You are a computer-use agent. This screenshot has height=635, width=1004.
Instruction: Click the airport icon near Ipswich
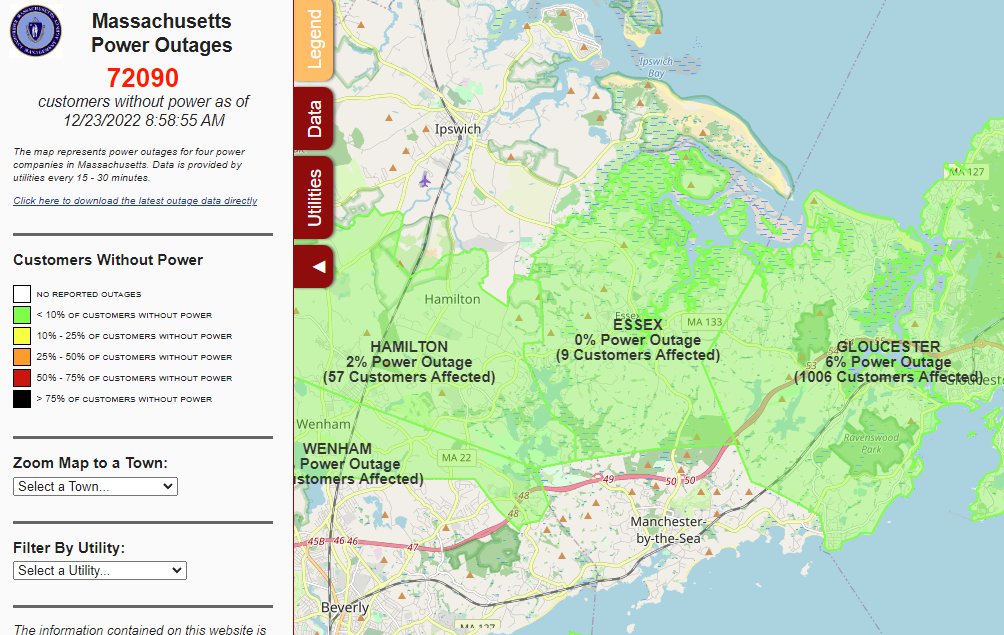point(426,180)
